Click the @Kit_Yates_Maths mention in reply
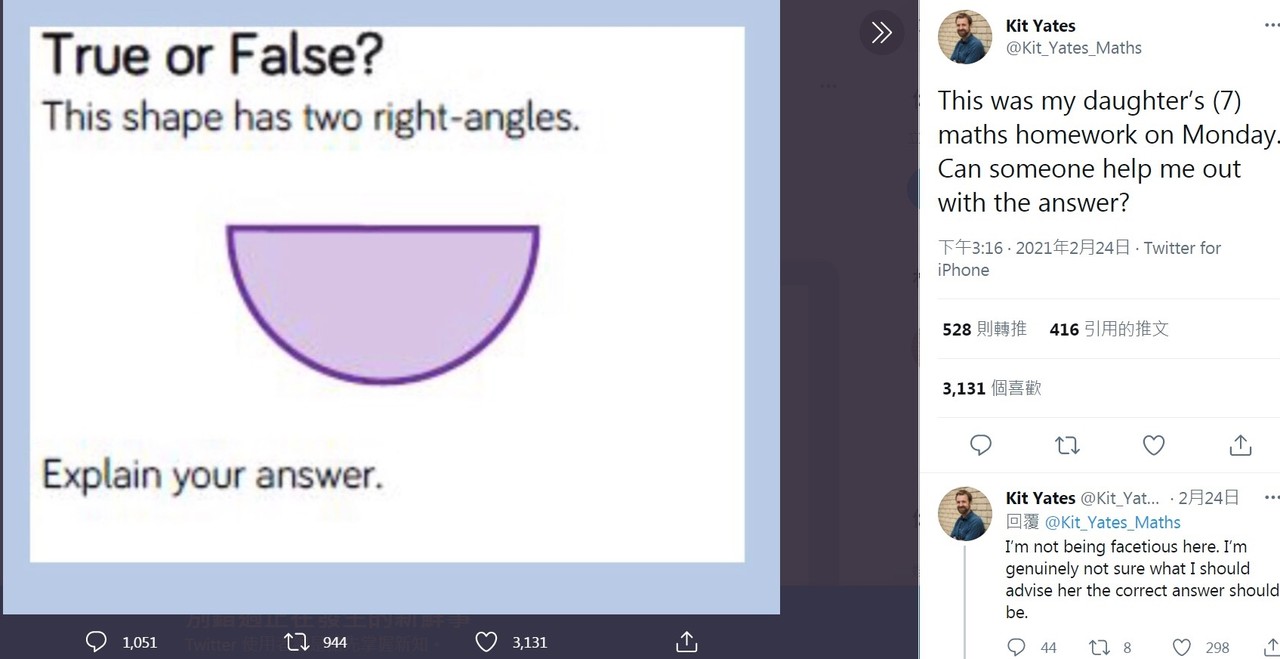The image size is (1280, 659). pyautogui.click(x=1112, y=522)
